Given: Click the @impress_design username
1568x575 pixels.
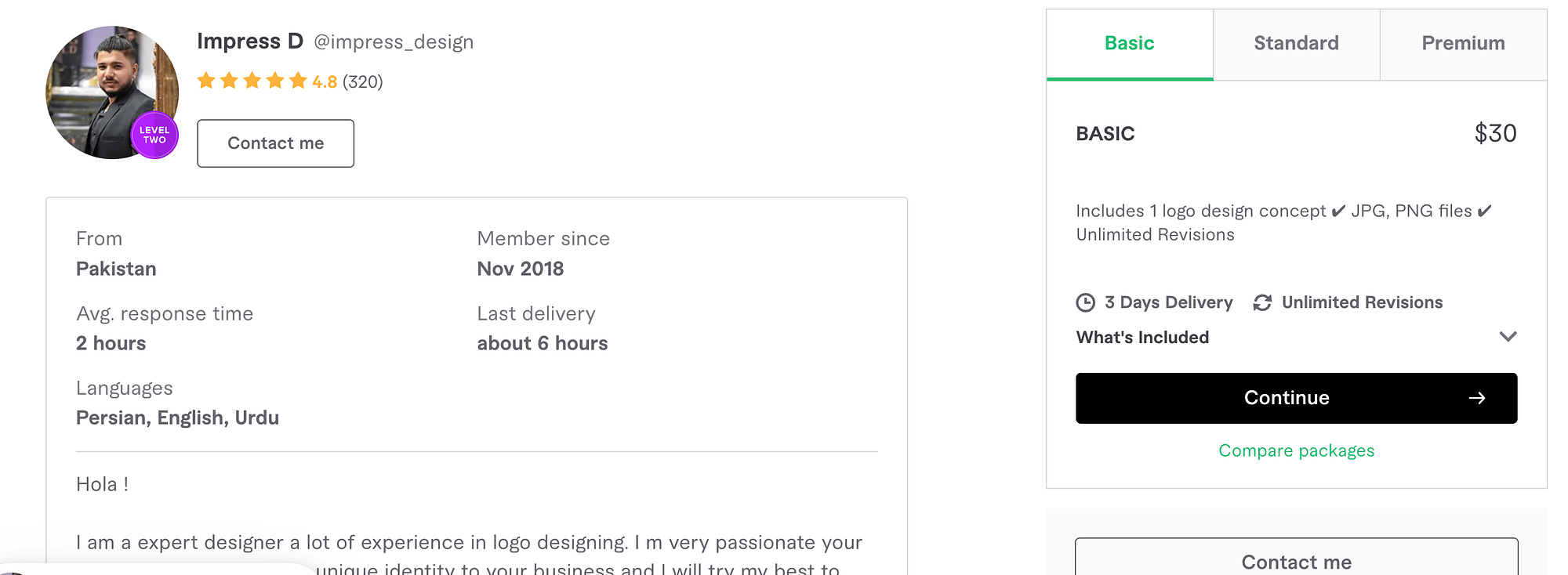Looking at the screenshot, I should point(394,42).
